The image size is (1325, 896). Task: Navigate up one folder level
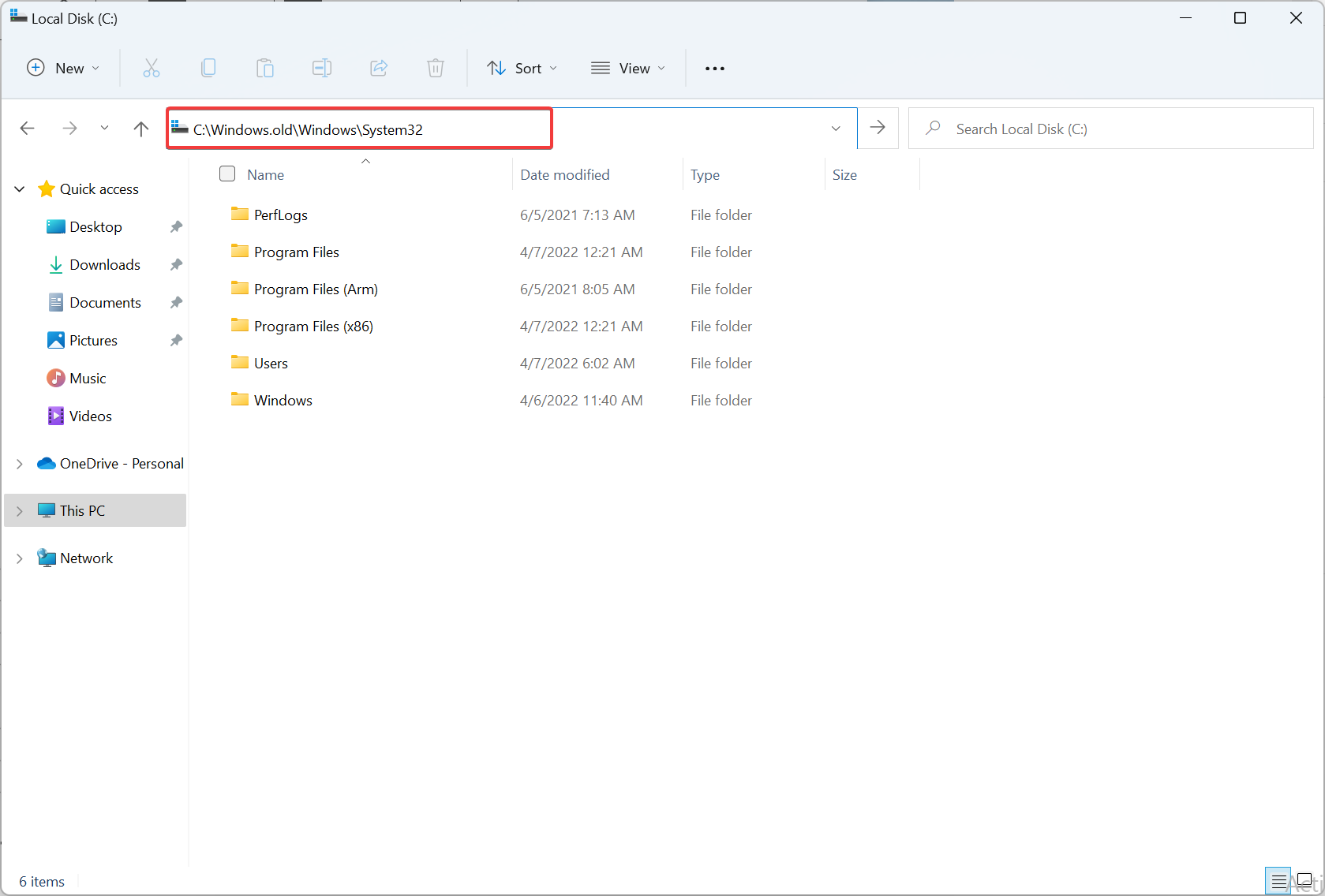140,128
